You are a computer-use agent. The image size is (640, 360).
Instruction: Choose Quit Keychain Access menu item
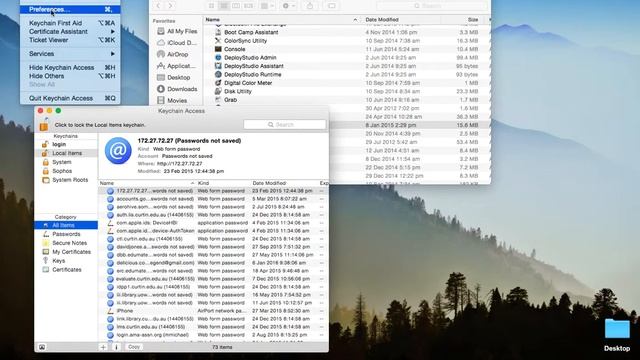pos(70,98)
